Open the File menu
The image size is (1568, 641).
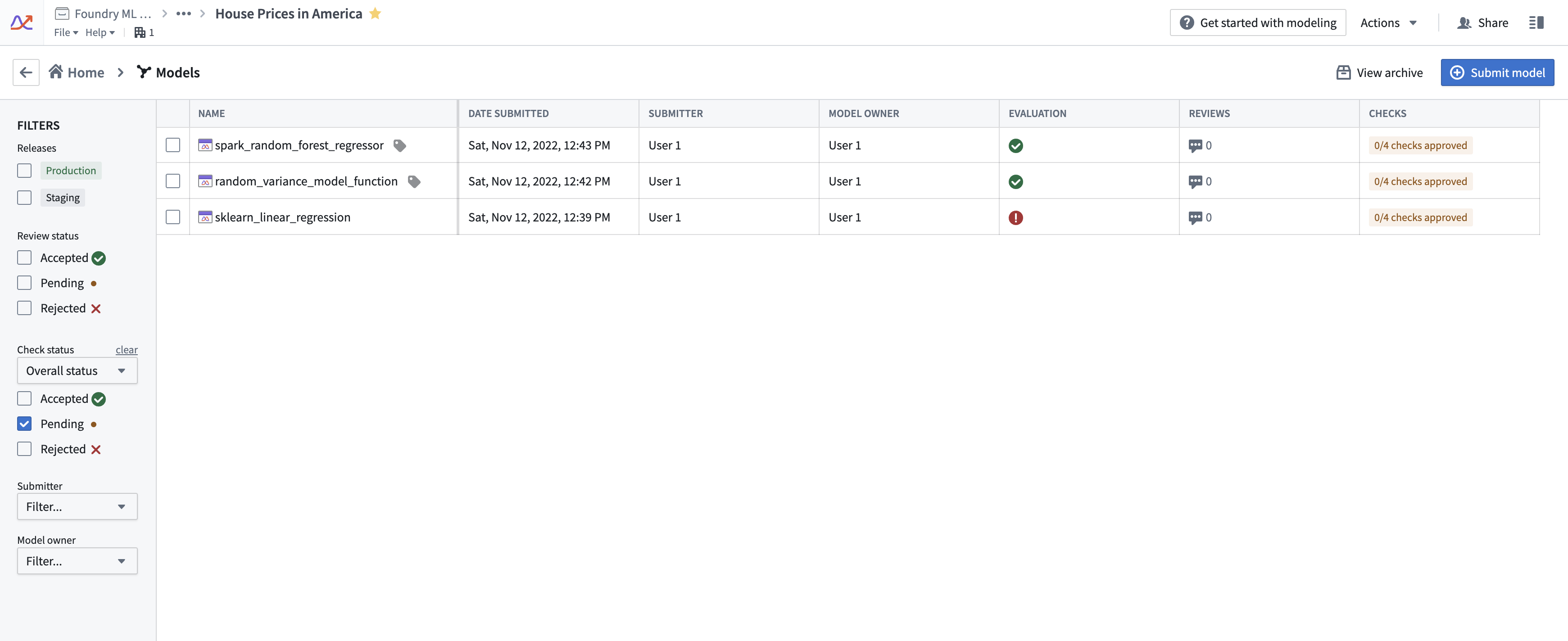point(66,32)
